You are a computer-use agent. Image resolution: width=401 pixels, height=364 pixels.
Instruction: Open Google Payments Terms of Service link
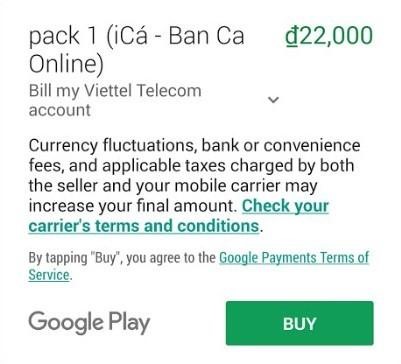199,266
